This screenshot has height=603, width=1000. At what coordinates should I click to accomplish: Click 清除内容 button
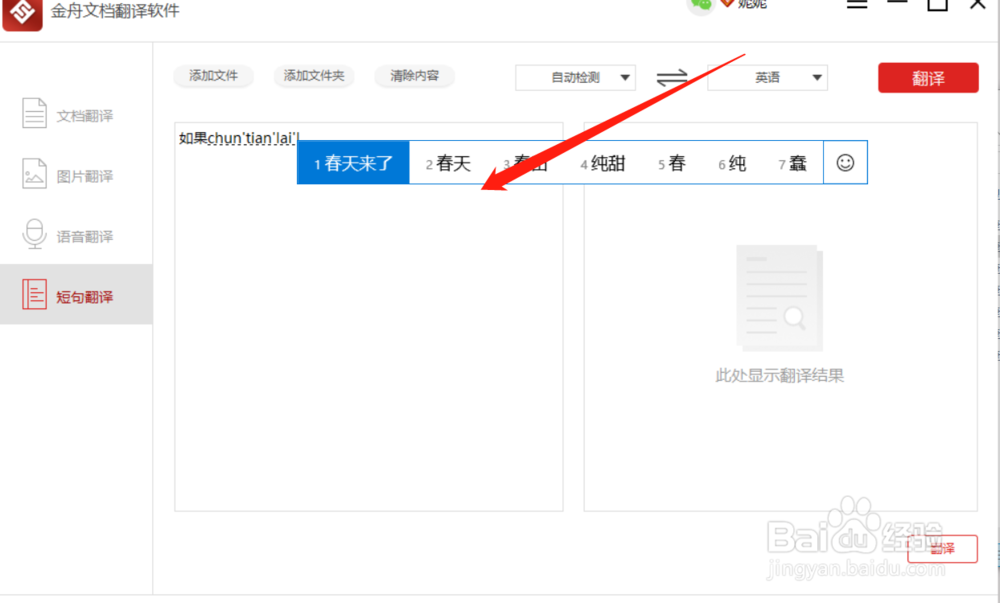pos(415,76)
